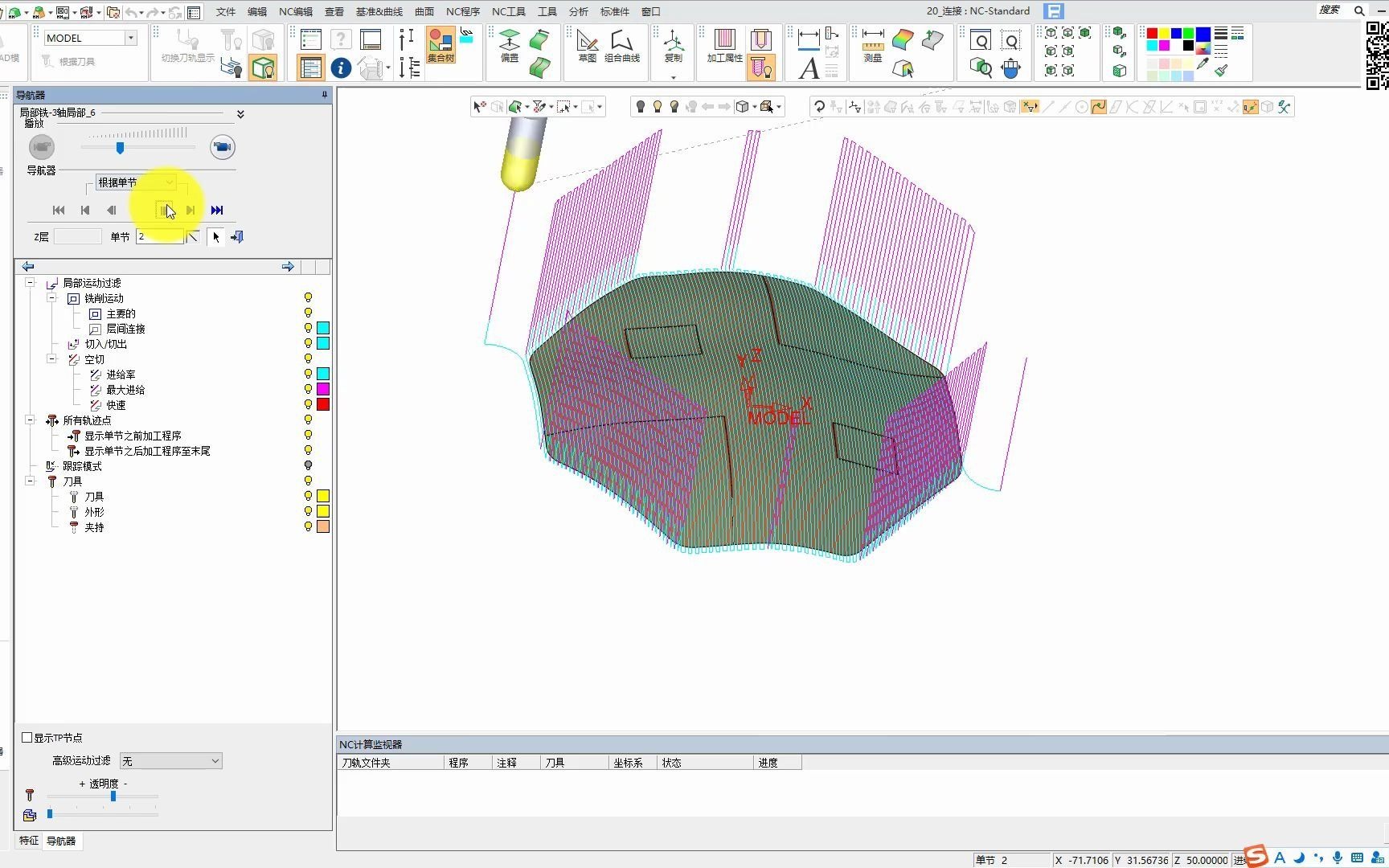Toggle visibility bulb for 快速 motions
The width and height of the screenshot is (1389, 868).
[308, 405]
